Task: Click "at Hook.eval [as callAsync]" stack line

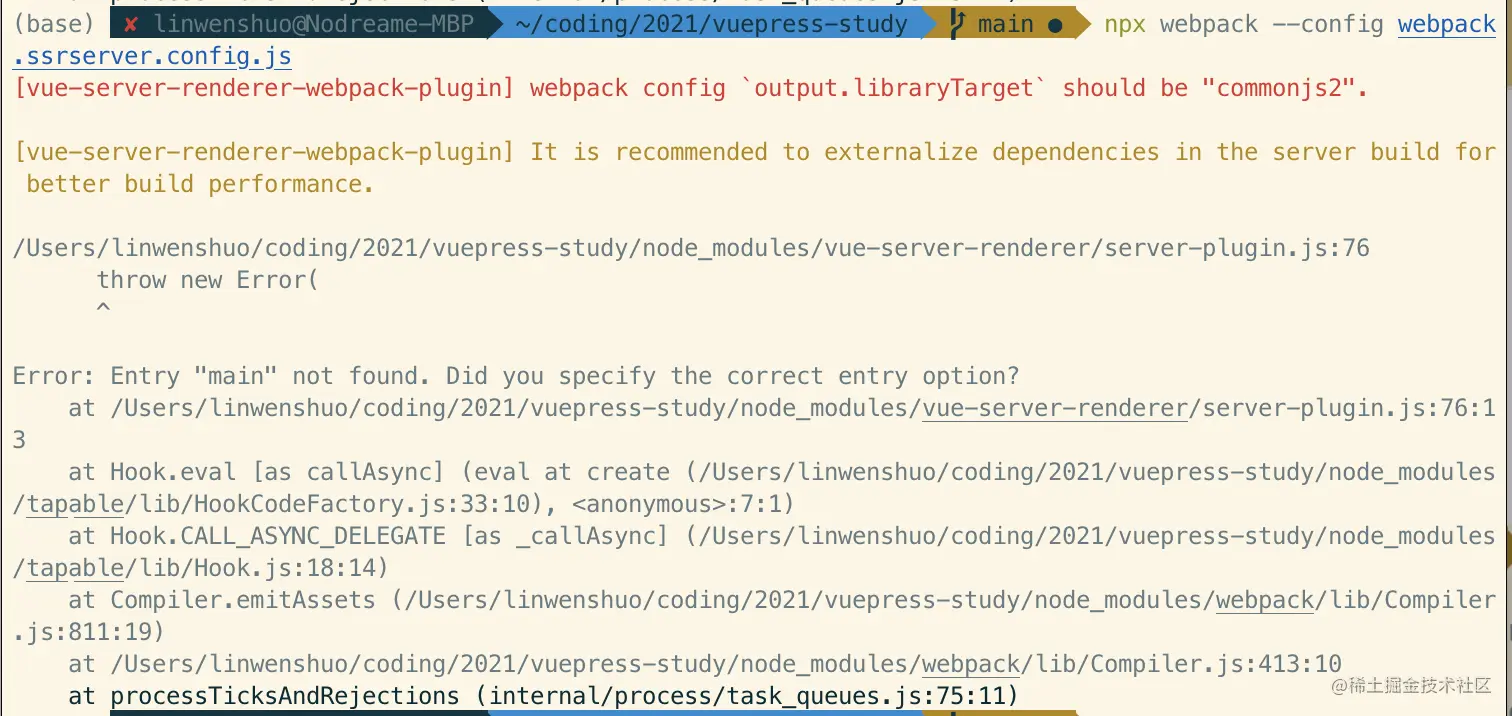Action: click(782, 472)
